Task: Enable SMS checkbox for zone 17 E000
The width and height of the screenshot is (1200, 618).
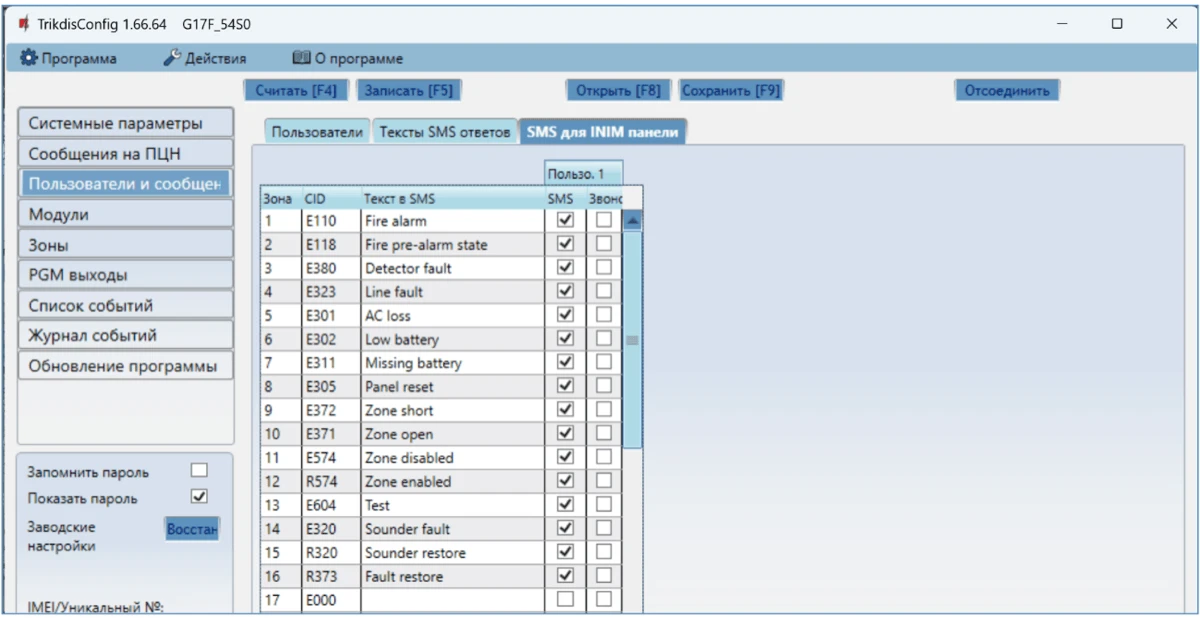Action: click(x=565, y=599)
